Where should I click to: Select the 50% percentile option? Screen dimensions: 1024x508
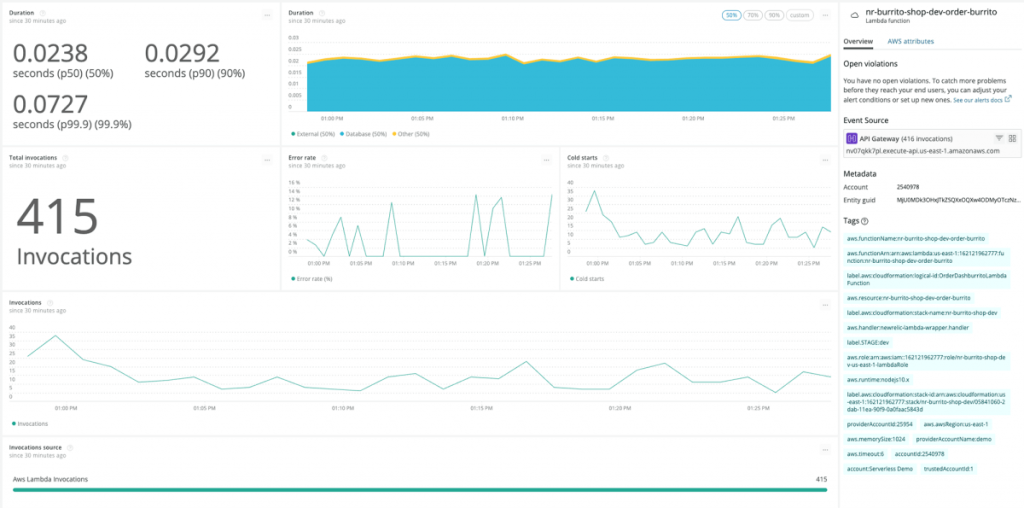[732, 15]
